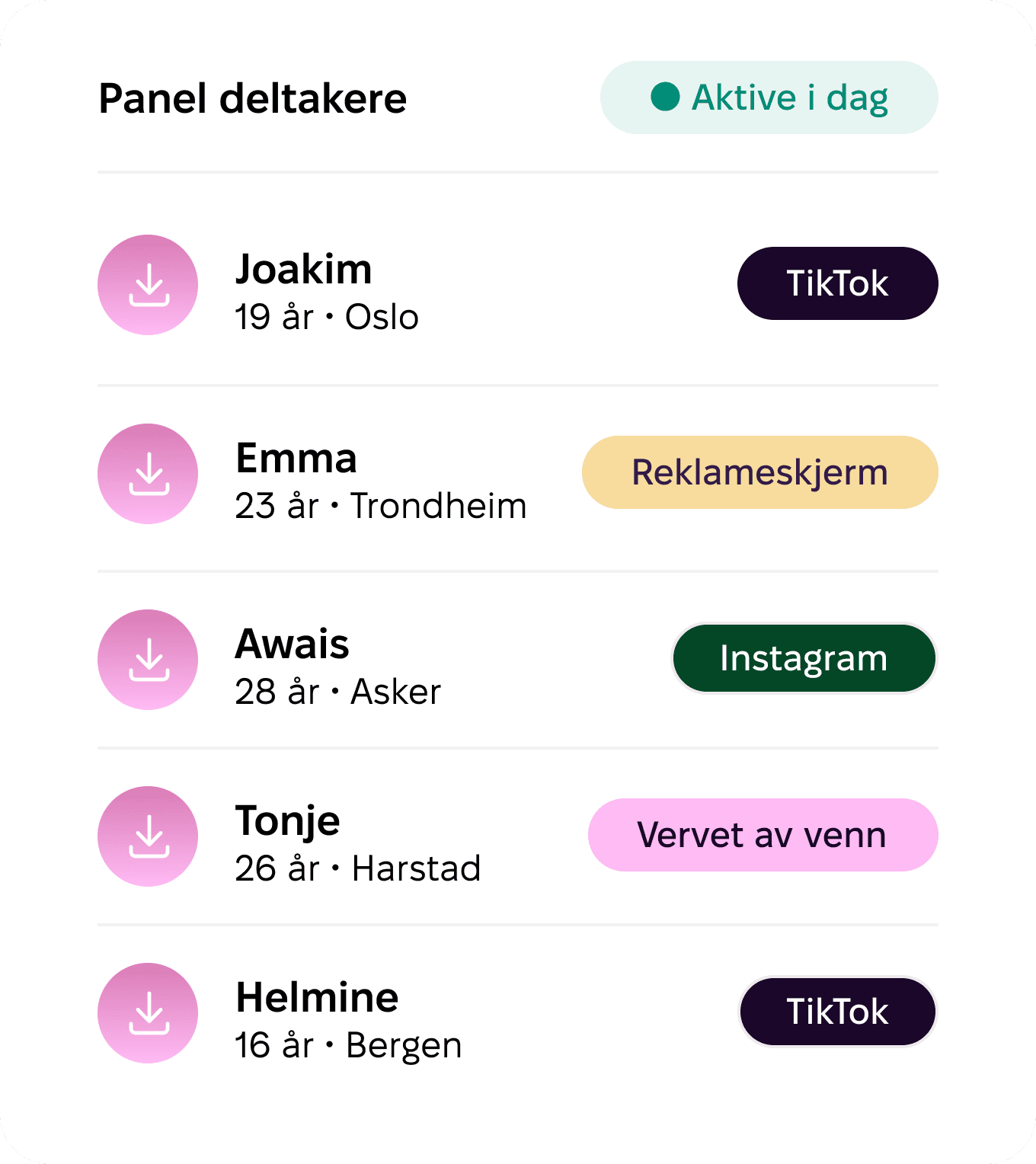This screenshot has height=1164, width=1036.
Task: Click the Vervet av venn tag
Action: (763, 835)
